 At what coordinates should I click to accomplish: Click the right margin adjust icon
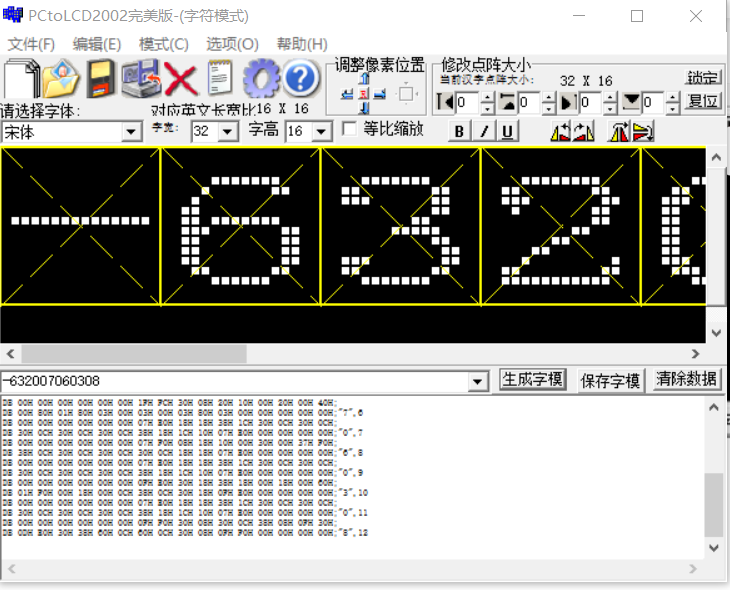click(x=568, y=102)
